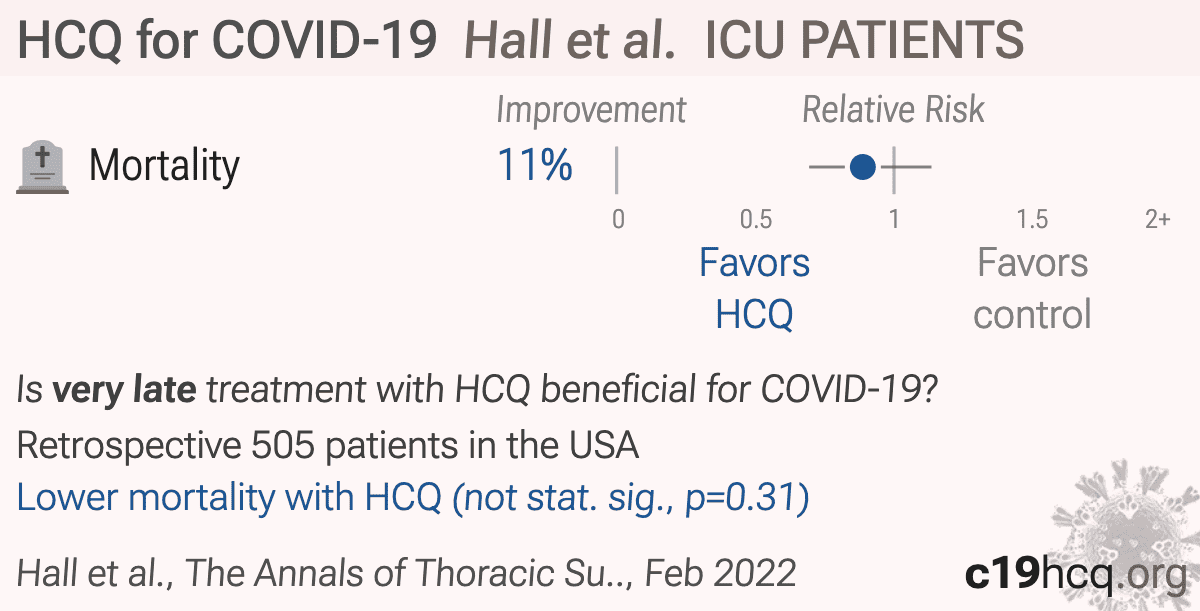Click the vertical line at risk 1

tap(894, 168)
